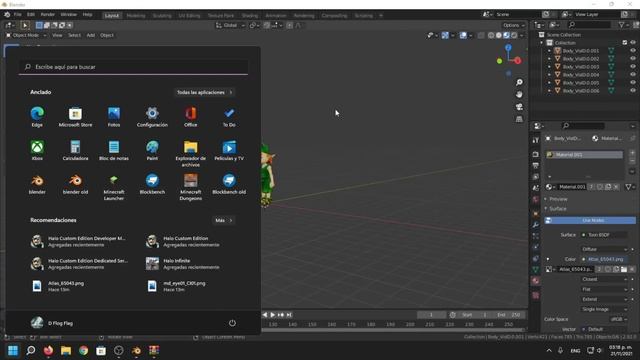Open Material properties tab icon
The height and width of the screenshot is (360, 640).
coord(536,281)
